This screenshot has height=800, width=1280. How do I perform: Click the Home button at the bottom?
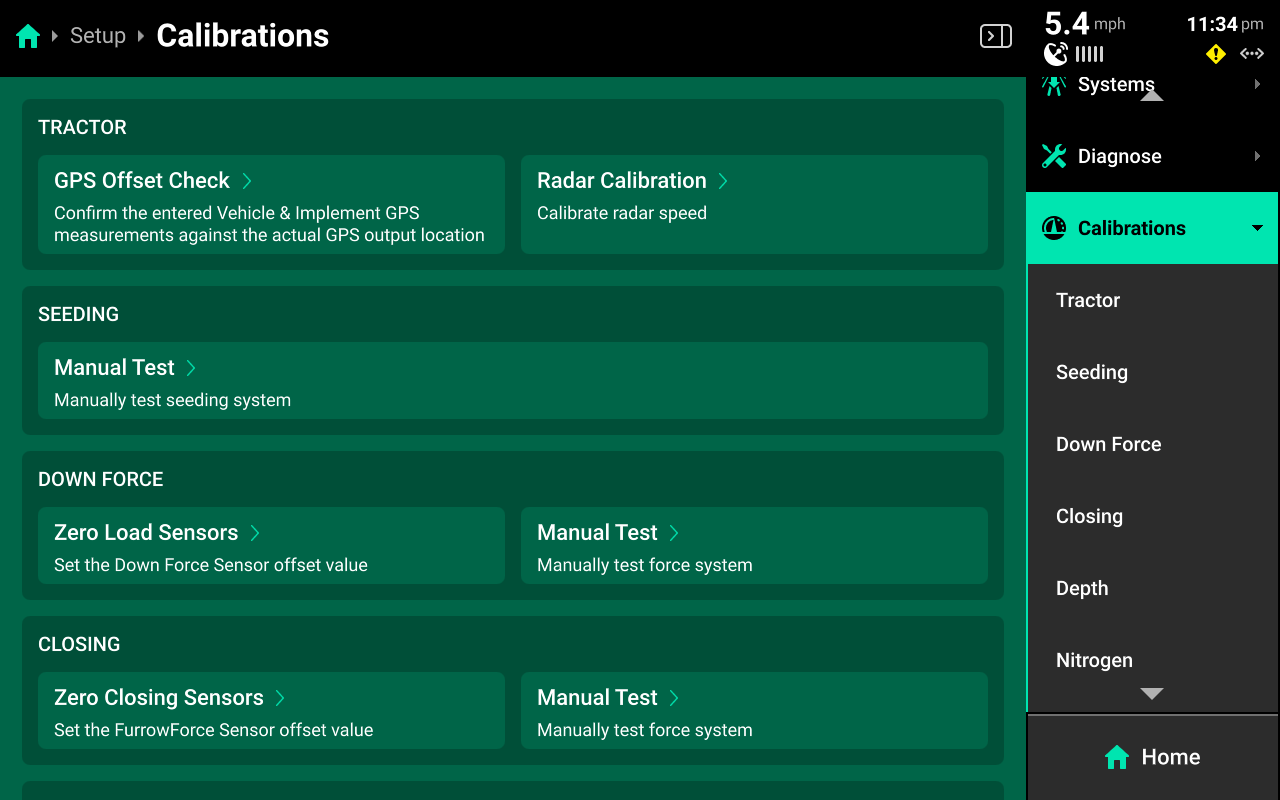click(1152, 757)
